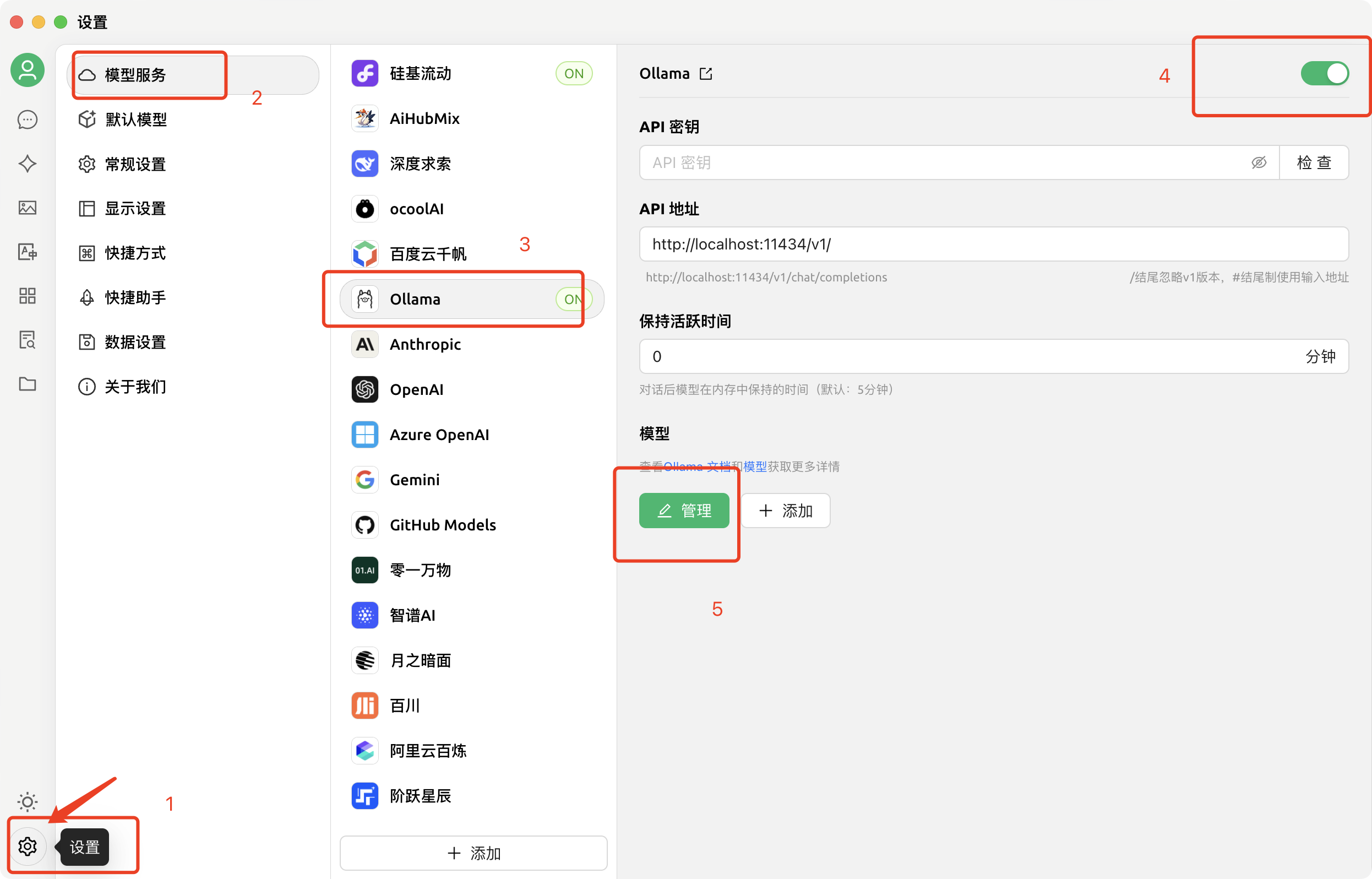Image resolution: width=1372 pixels, height=879 pixels.
Task: Open 数据设置 settings menu
Action: 193,342
